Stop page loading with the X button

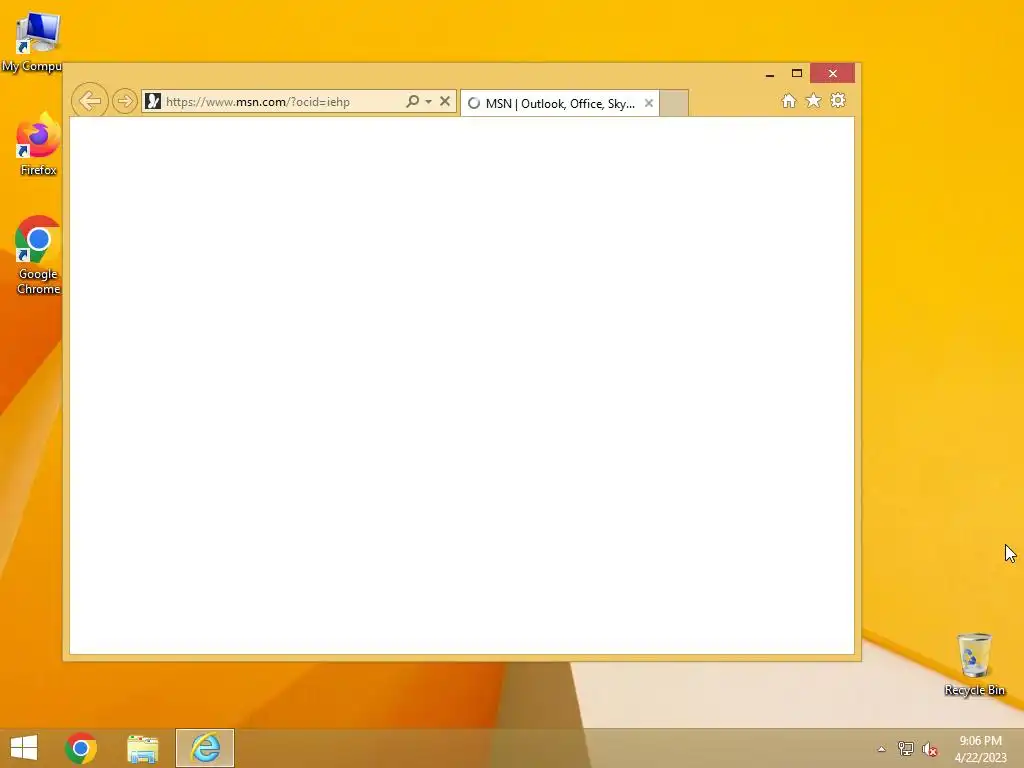tap(445, 101)
